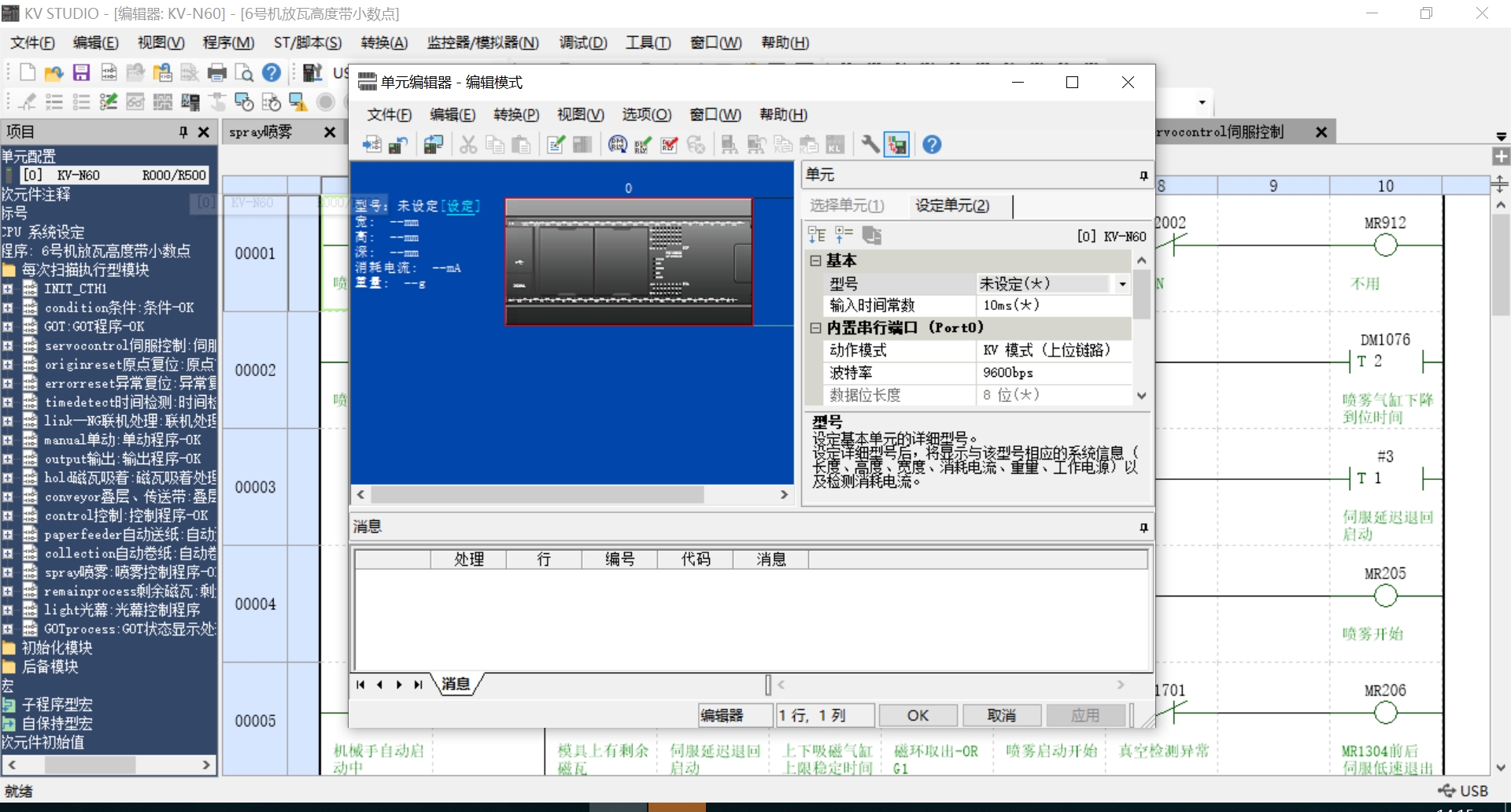Open the 监控器/模拟器(N) menu

point(483,42)
